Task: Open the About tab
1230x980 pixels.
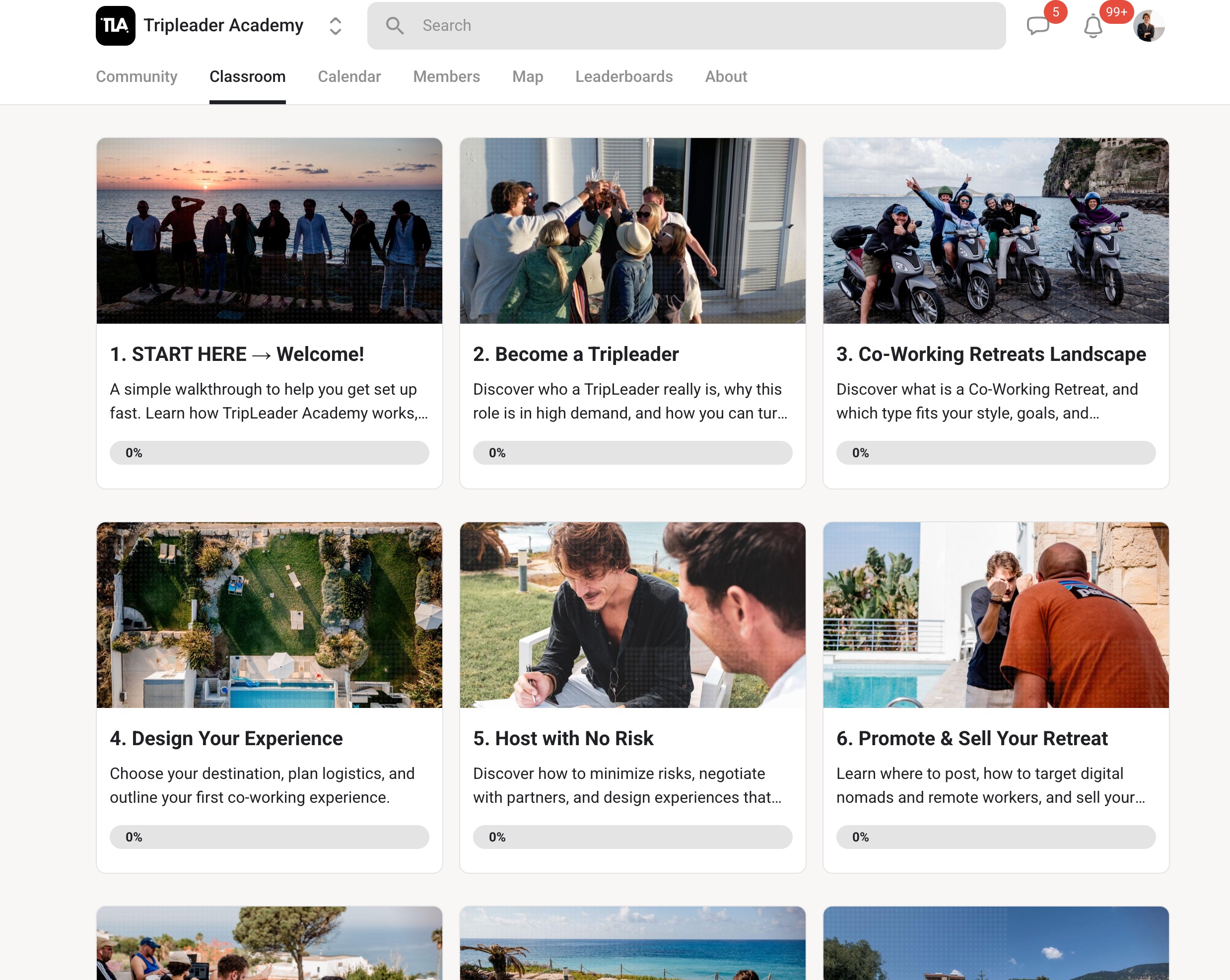Action: pyautogui.click(x=726, y=76)
